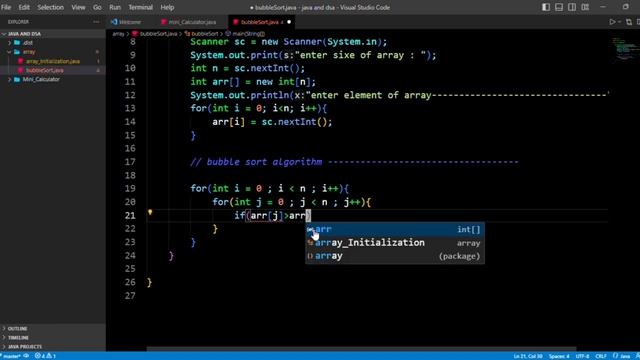
Task: Click the lightbulb quick fix icon
Action: [x=150, y=212]
